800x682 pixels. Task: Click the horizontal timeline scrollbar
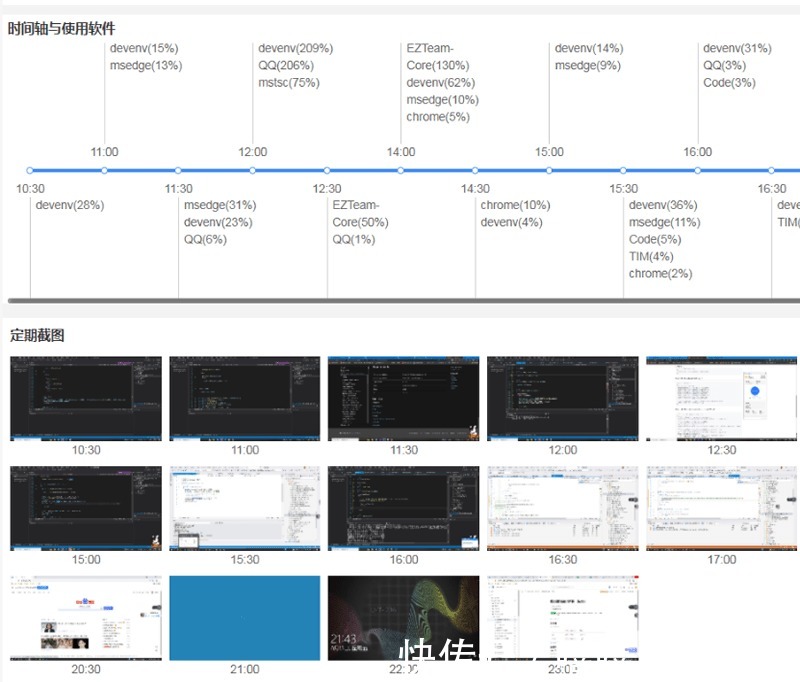[x=404, y=301]
